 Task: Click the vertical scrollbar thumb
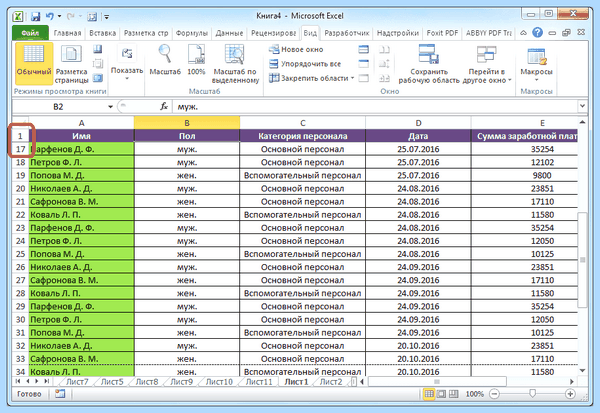click(x=582, y=259)
